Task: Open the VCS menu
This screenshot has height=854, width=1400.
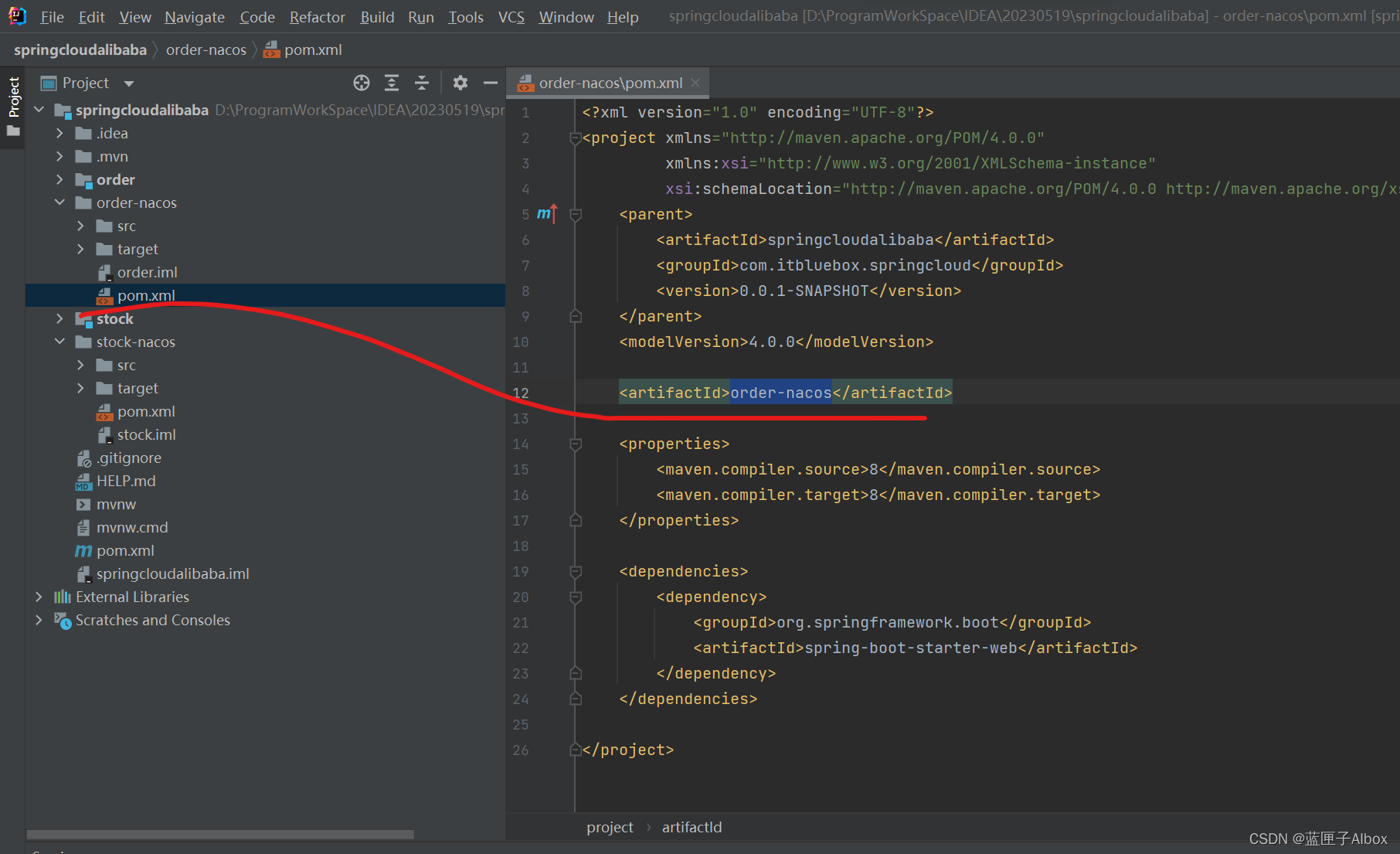Action: point(511,17)
